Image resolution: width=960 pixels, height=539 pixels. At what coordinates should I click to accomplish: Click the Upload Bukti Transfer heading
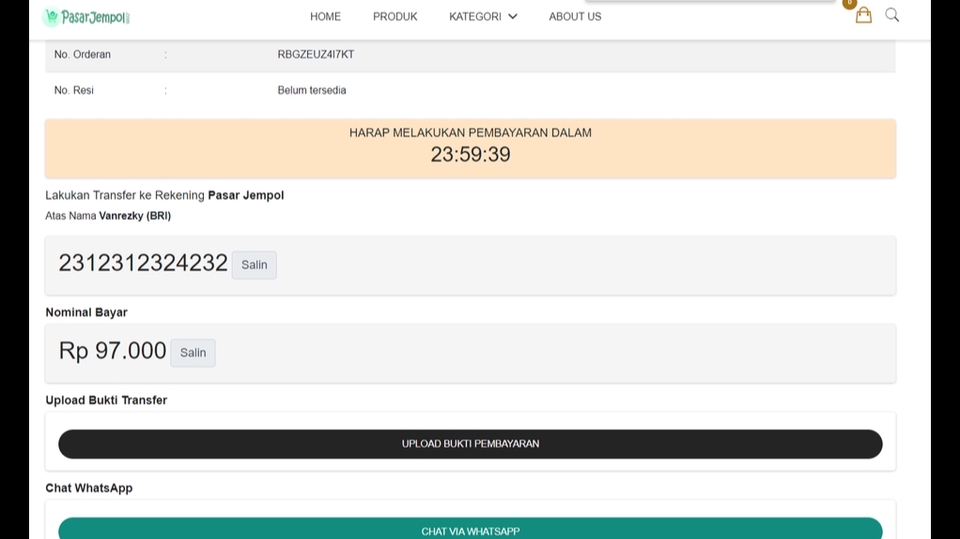coord(106,400)
